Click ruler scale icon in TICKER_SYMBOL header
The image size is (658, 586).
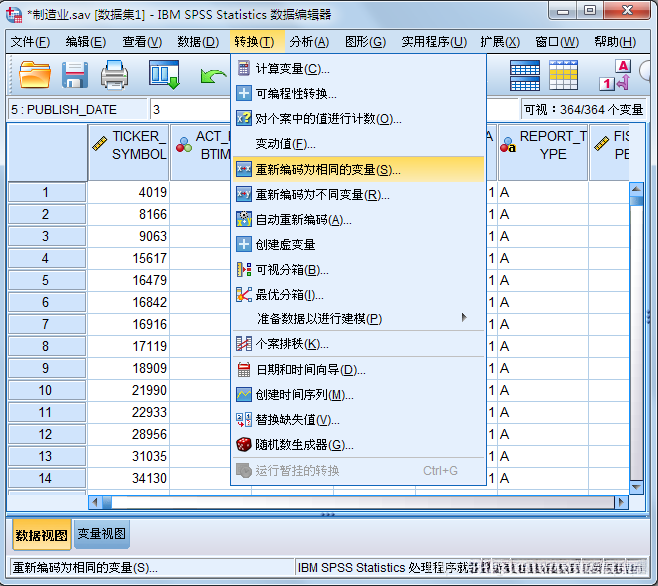click(99, 144)
